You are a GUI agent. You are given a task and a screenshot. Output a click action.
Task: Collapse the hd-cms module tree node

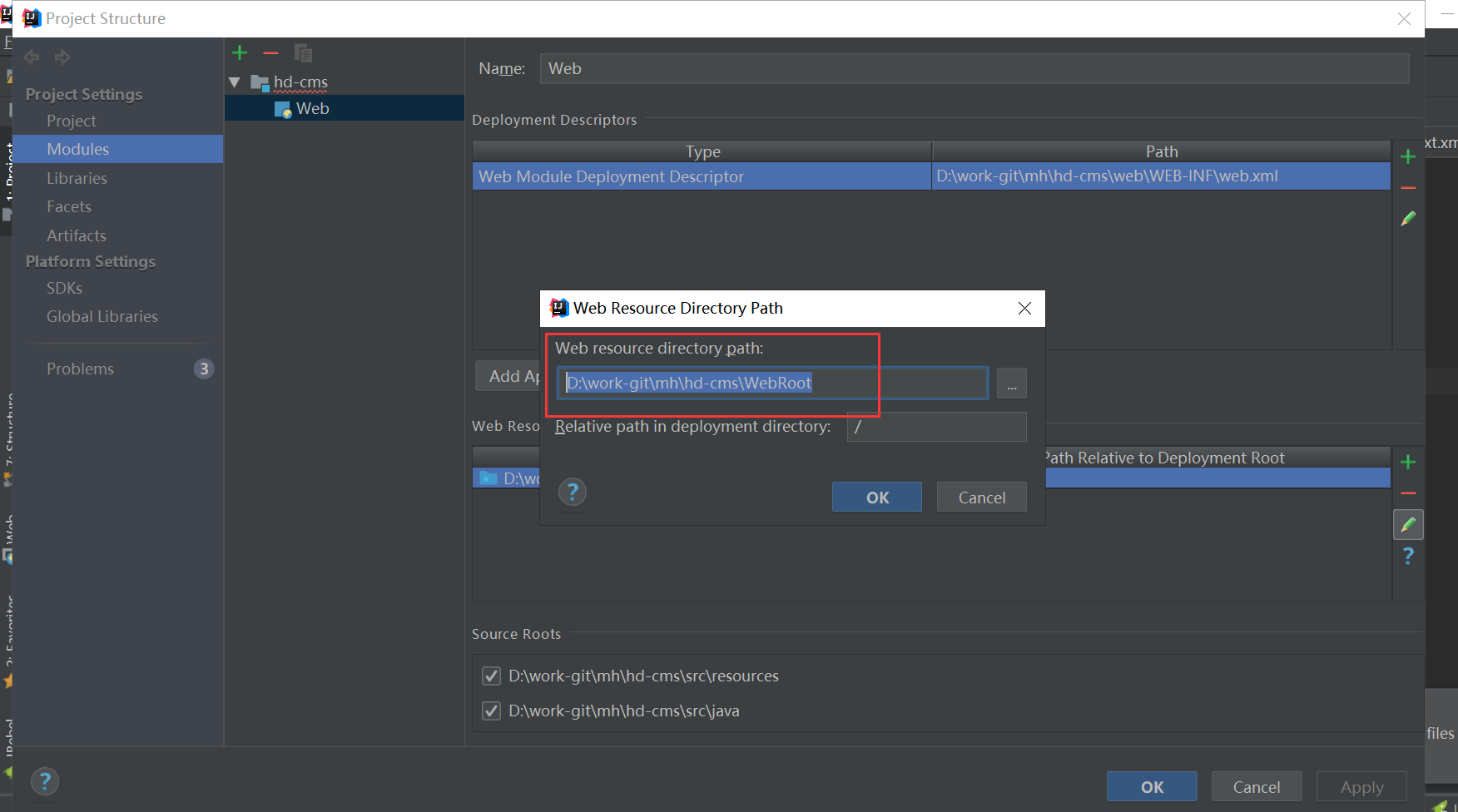click(235, 82)
